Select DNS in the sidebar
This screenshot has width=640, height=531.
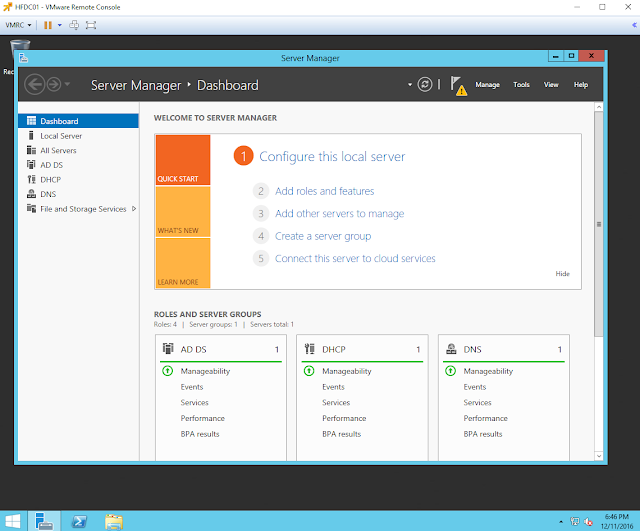(x=78, y=194)
